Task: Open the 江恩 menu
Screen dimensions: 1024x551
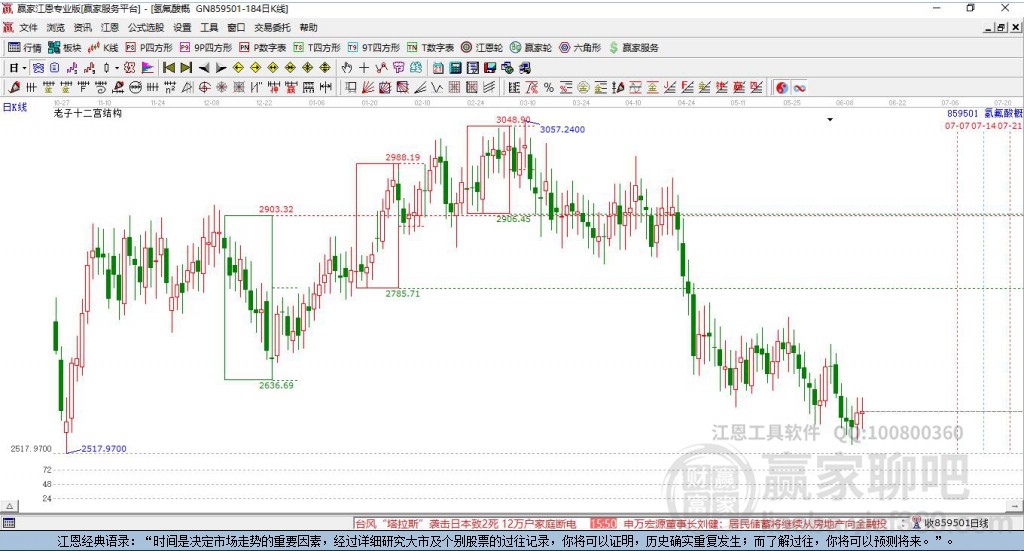Action: pos(110,27)
